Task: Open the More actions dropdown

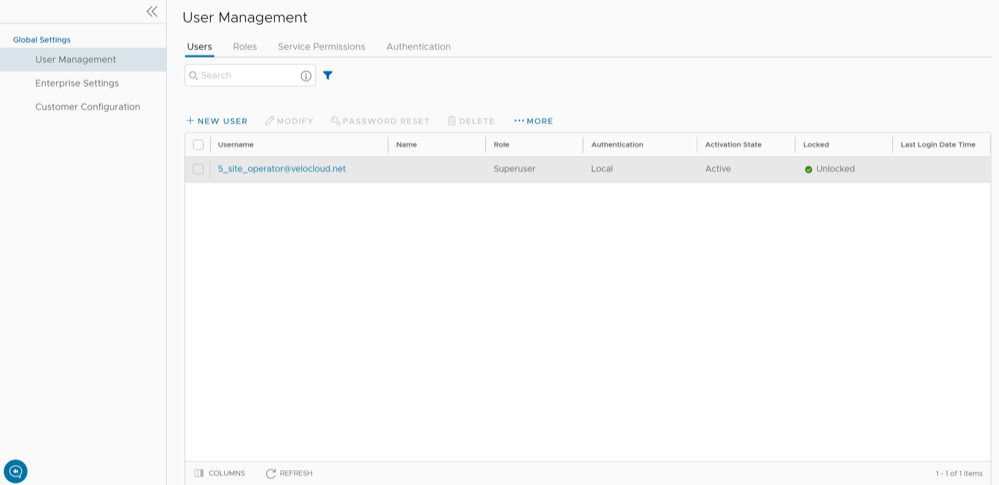Action: 533,121
